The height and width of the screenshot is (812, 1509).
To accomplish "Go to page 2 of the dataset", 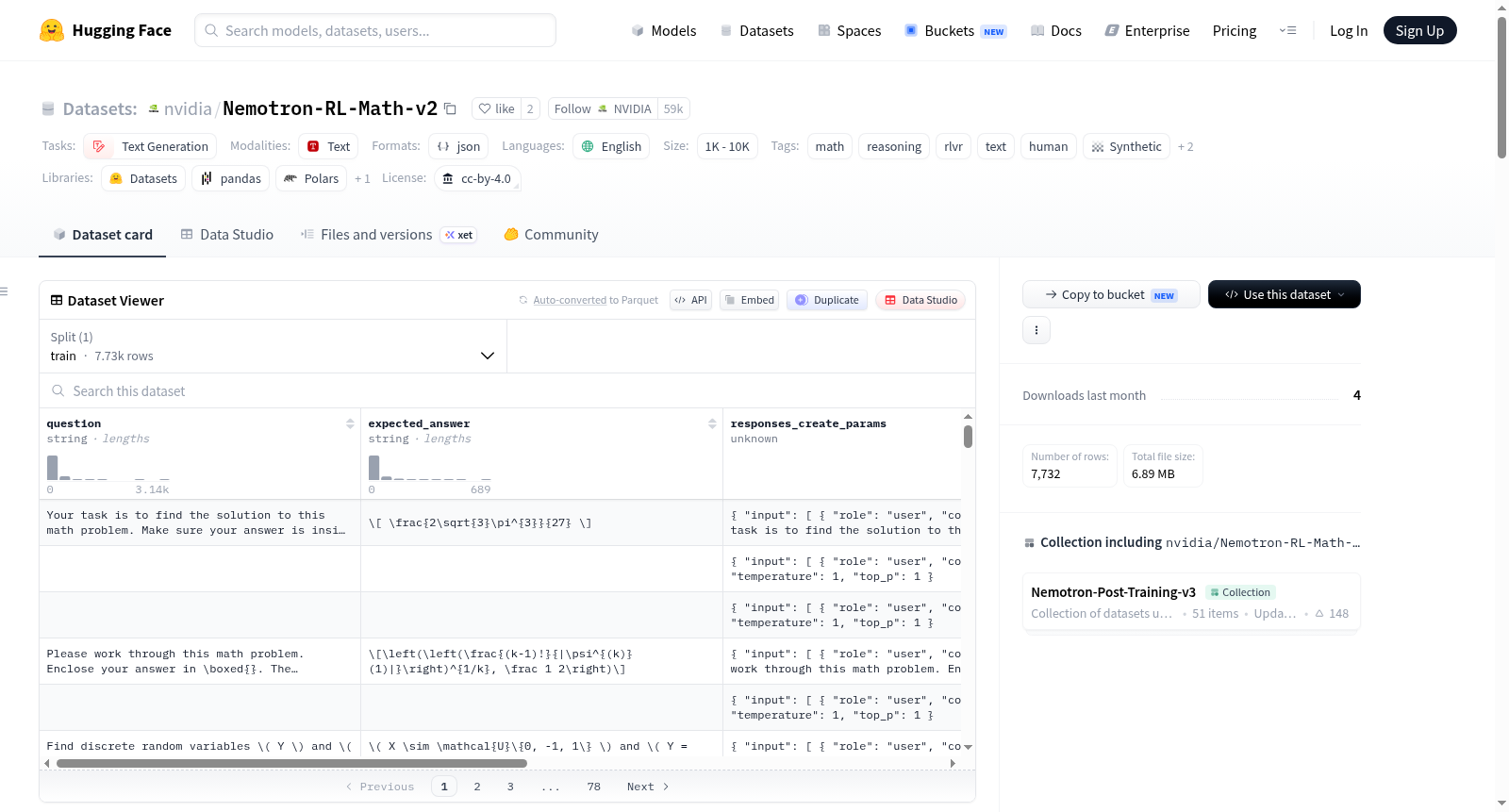I will [477, 787].
